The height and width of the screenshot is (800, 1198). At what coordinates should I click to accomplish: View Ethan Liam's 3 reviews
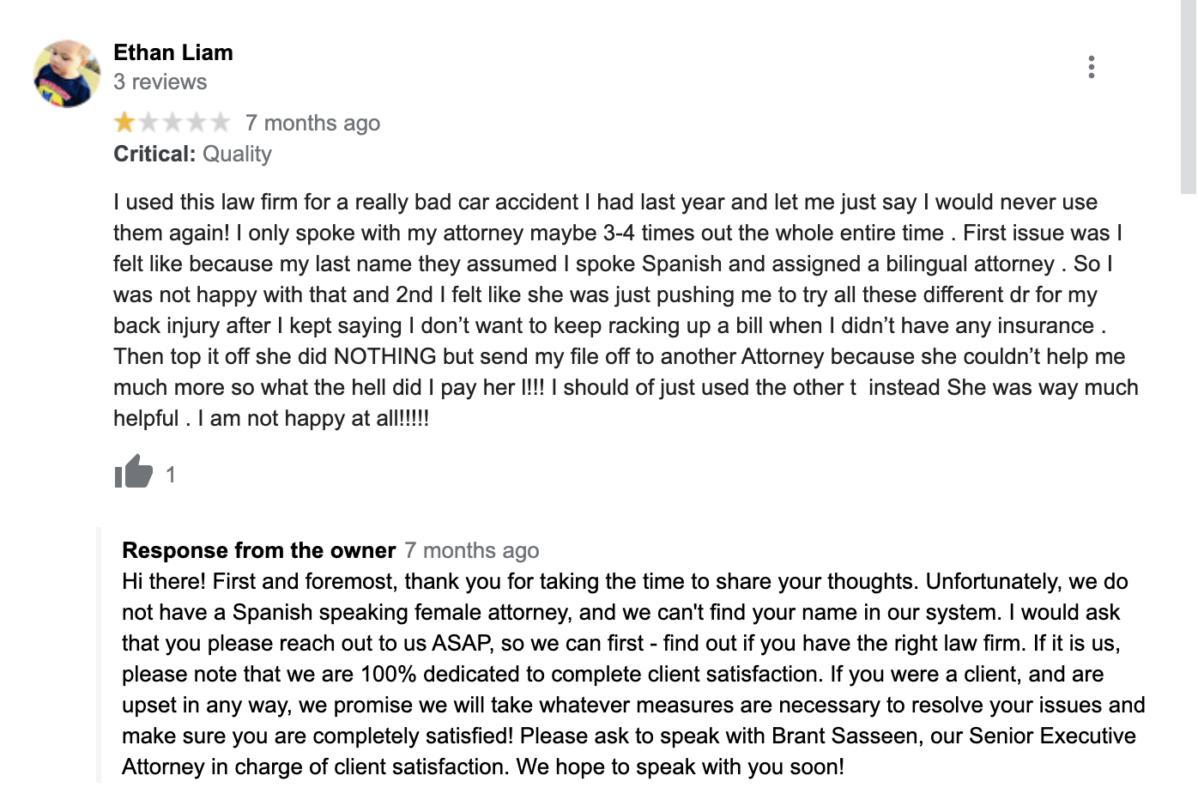click(x=160, y=82)
